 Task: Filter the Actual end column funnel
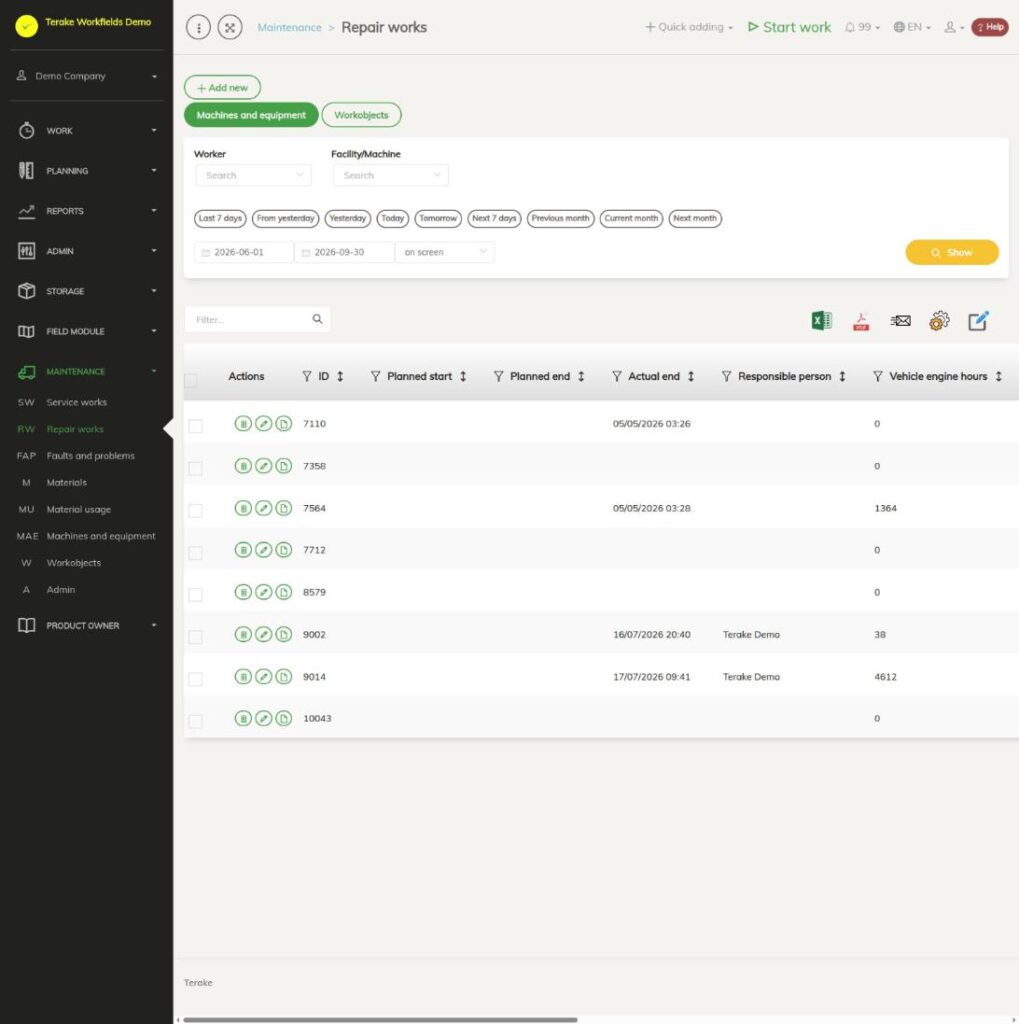(617, 376)
